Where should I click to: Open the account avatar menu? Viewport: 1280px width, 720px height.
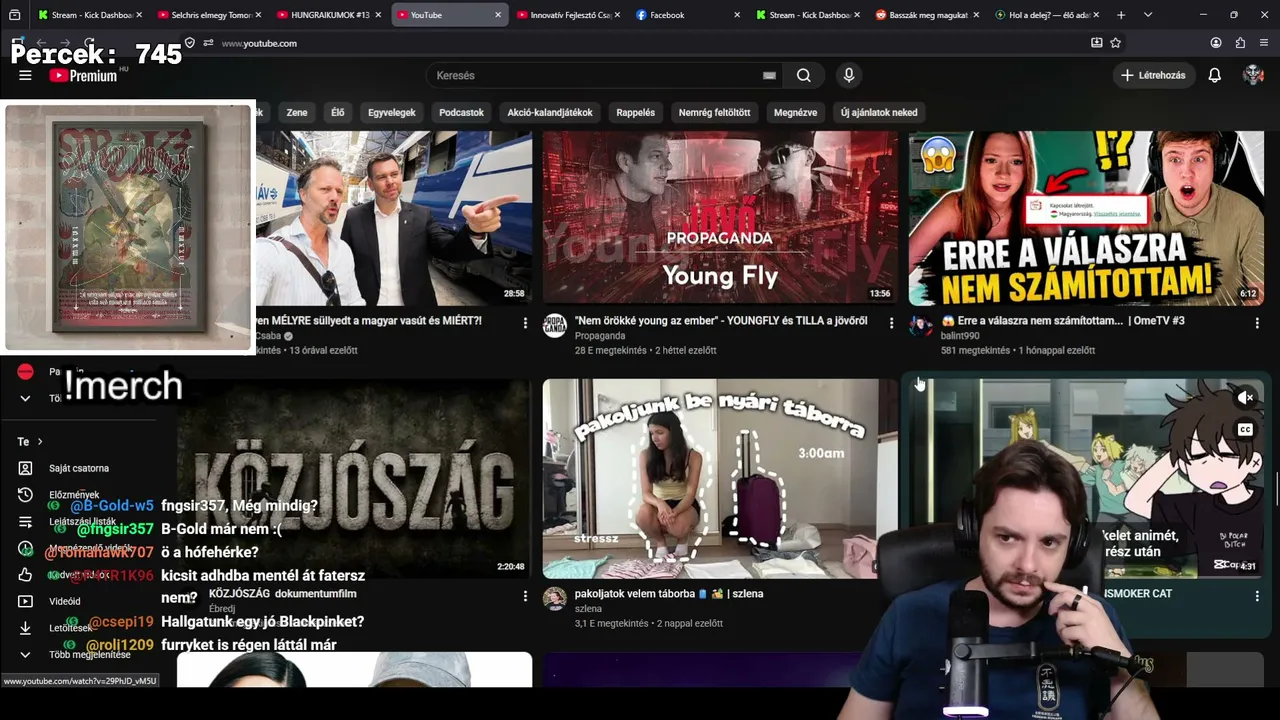coord(1253,75)
